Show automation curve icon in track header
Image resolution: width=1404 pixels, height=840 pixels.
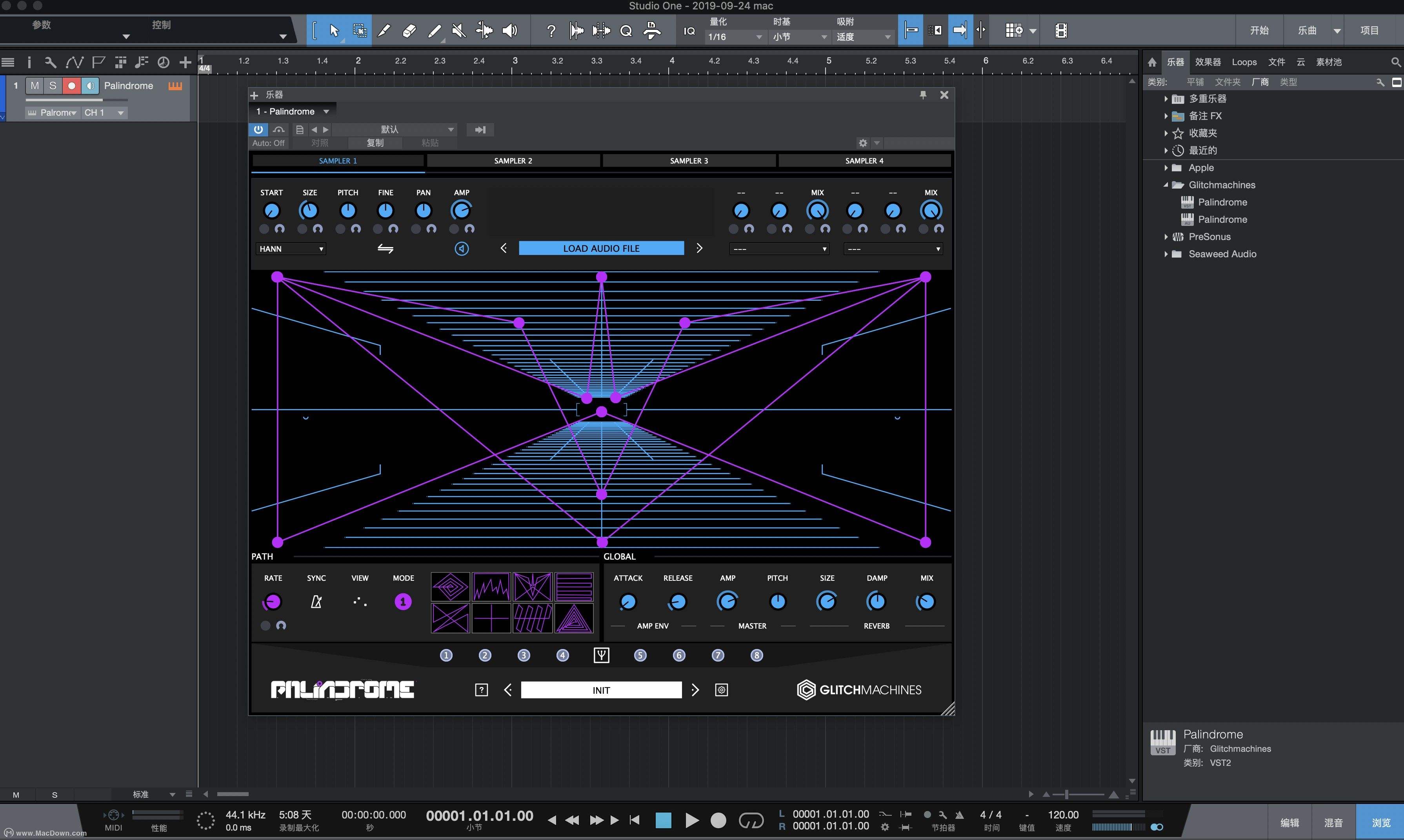pyautogui.click(x=74, y=62)
